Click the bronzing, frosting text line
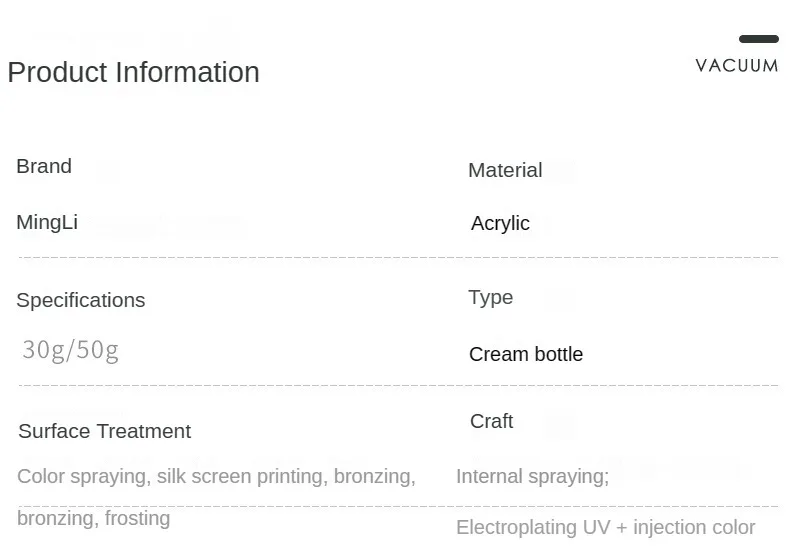800x548 pixels. pyautogui.click(x=93, y=518)
